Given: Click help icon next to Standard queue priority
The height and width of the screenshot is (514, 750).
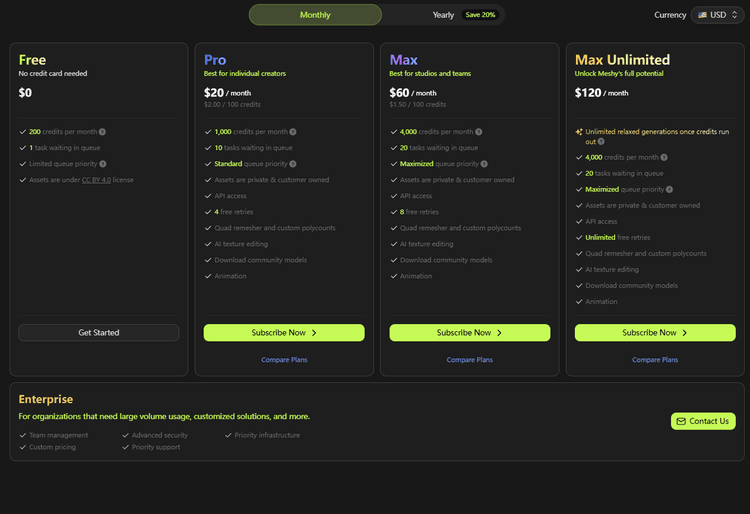Looking at the screenshot, I should point(293,164).
